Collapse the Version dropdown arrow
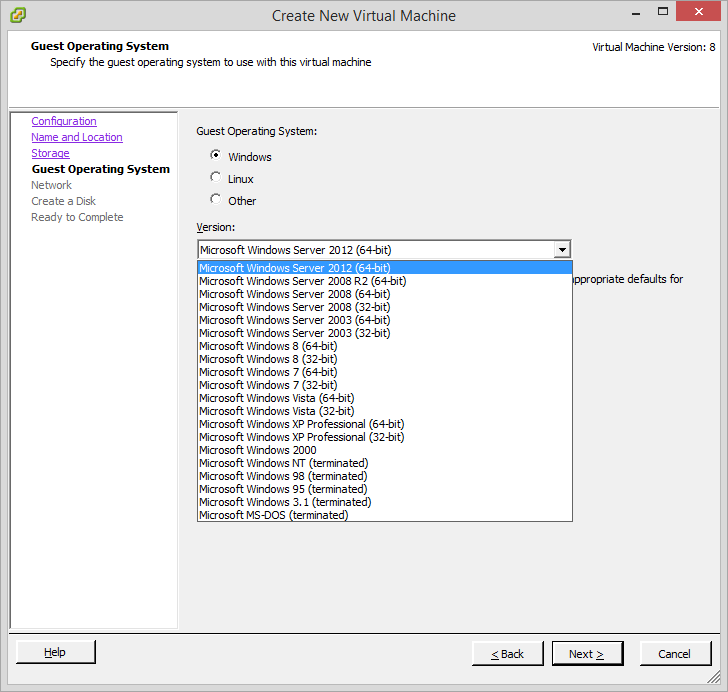728x692 pixels. point(562,250)
